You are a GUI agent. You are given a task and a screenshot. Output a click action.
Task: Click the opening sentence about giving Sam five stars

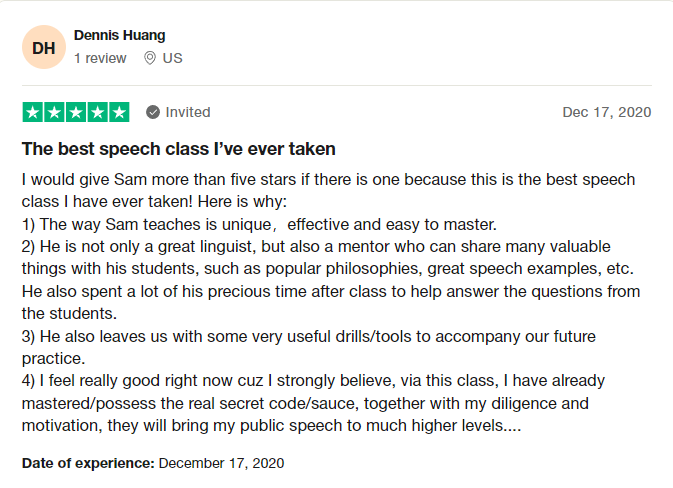pyautogui.click(x=328, y=180)
